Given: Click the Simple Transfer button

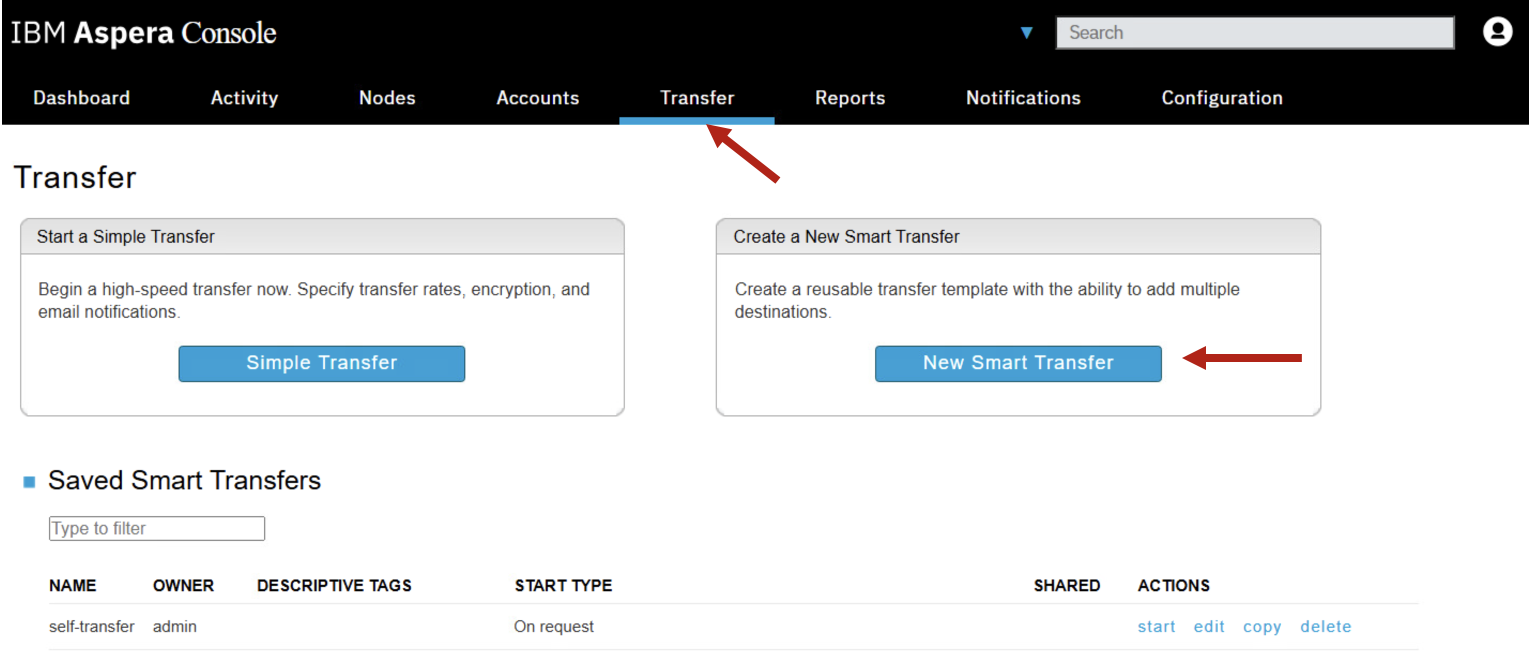Looking at the screenshot, I should click(322, 363).
